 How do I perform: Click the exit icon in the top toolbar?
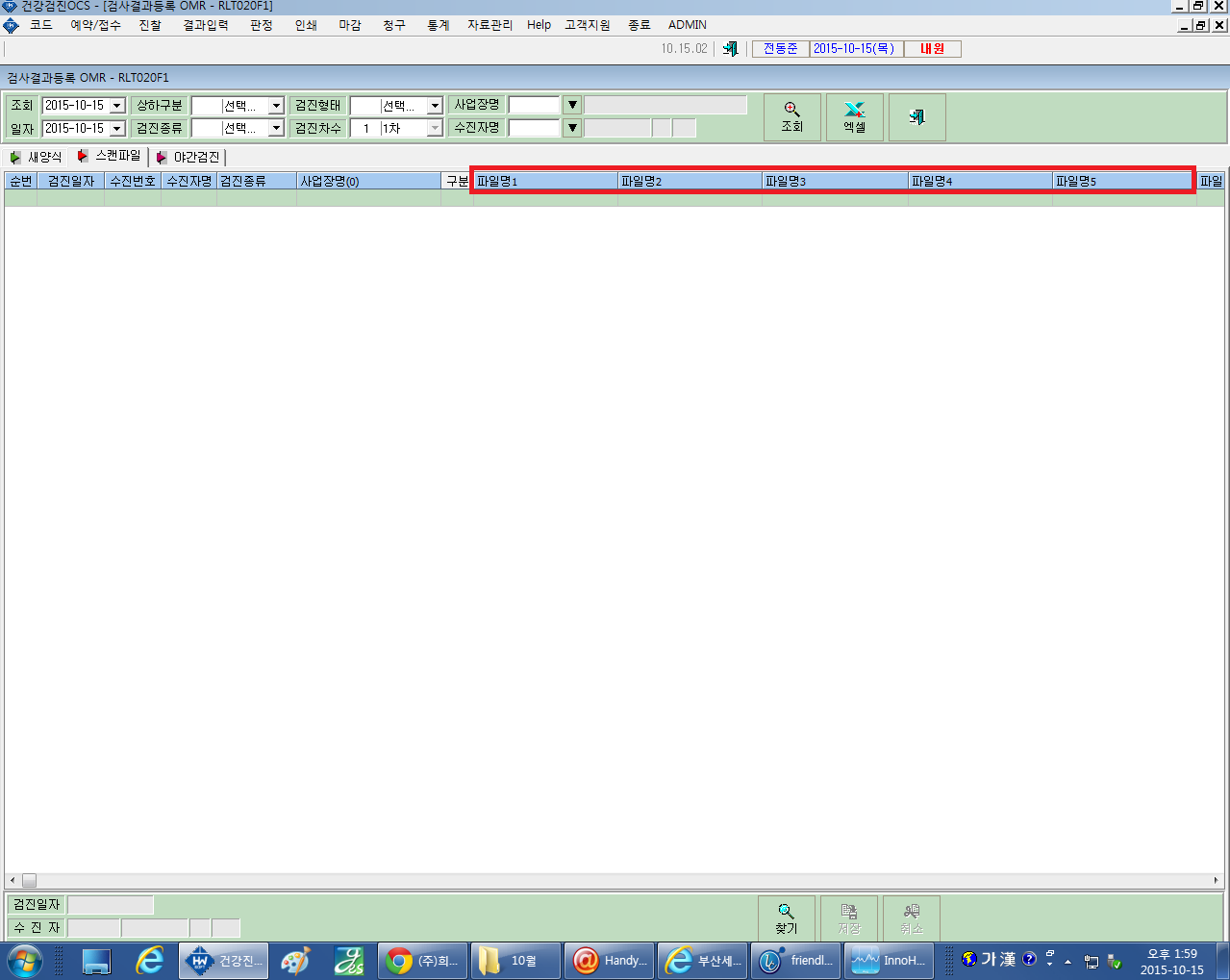[731, 49]
